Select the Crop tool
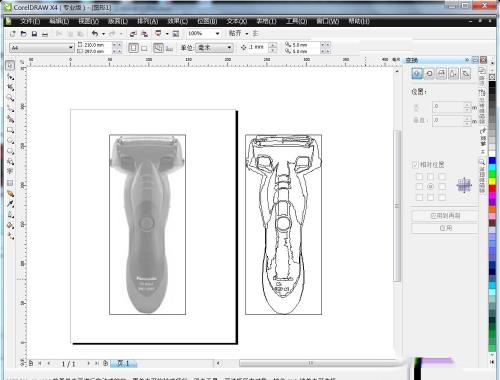Viewport: 500px width, 380px height. point(10,87)
